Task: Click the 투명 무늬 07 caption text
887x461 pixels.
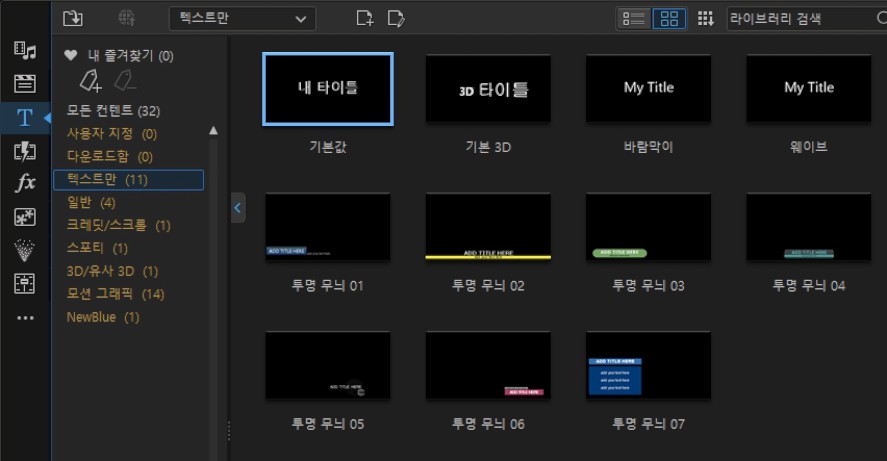Action: pyautogui.click(x=648, y=424)
